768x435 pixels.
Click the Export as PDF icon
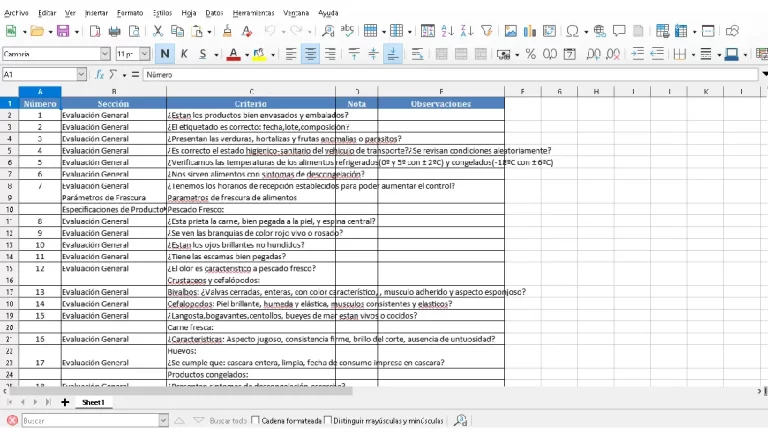(95, 31)
